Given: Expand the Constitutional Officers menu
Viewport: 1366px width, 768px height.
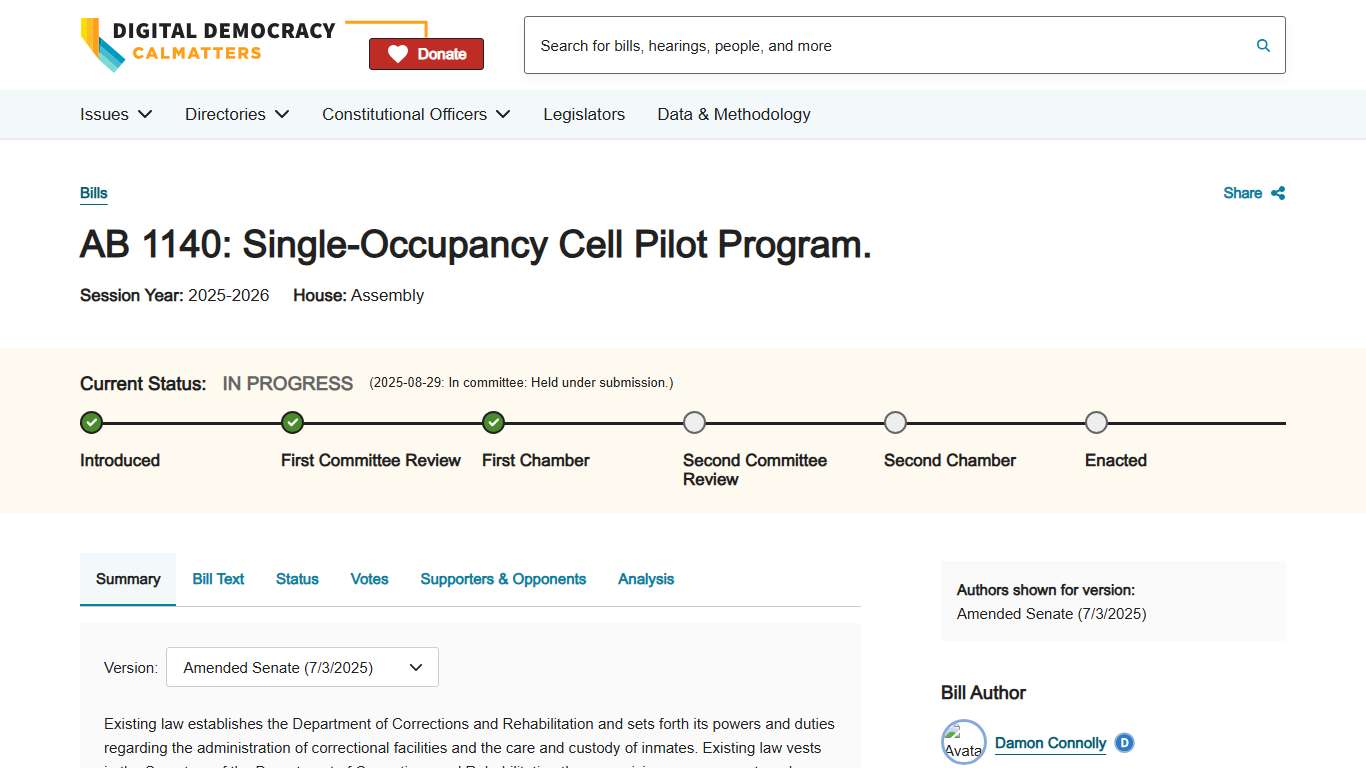Looking at the screenshot, I should (x=415, y=114).
